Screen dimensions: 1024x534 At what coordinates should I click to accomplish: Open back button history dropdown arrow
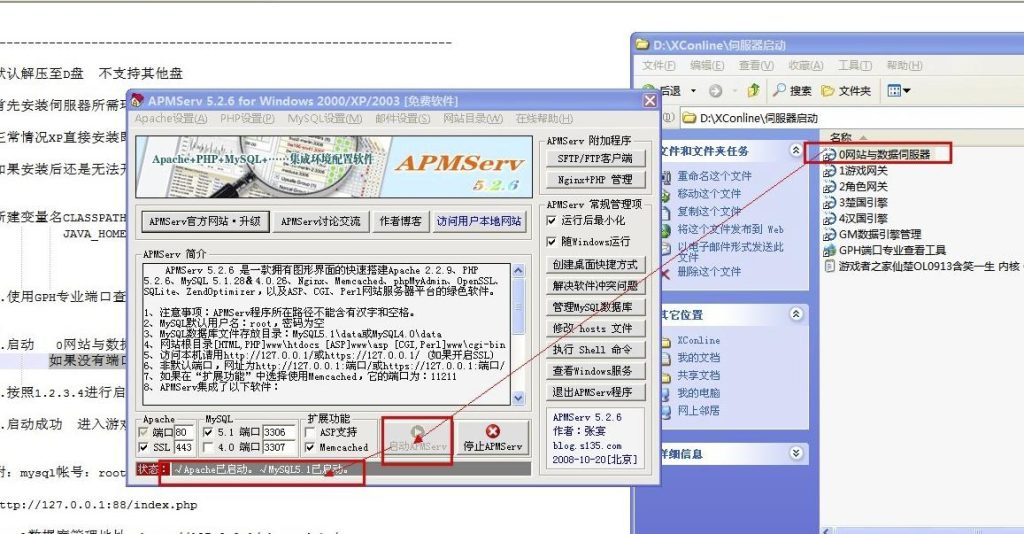pyautogui.click(x=694, y=91)
